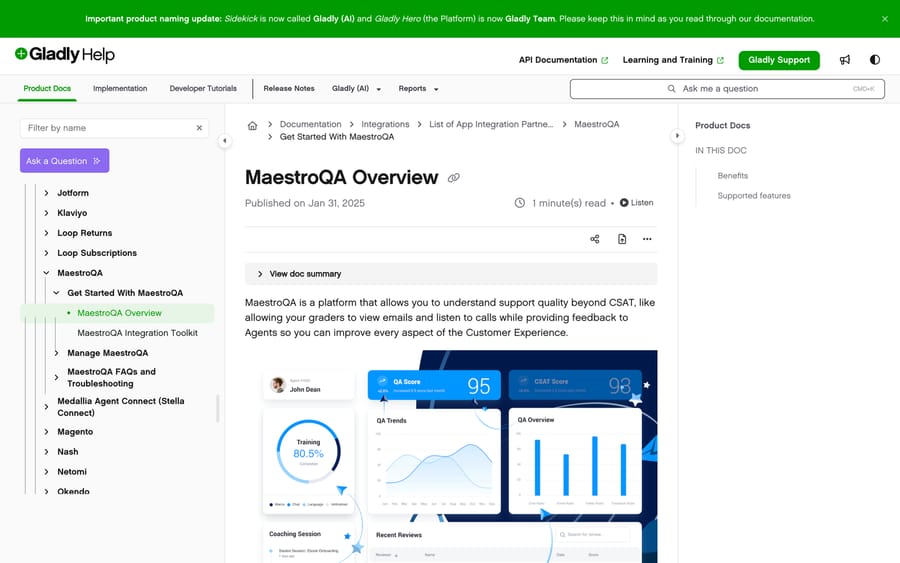
Task: Click Get Started With MaestroQA breadcrumb
Action: pos(337,137)
